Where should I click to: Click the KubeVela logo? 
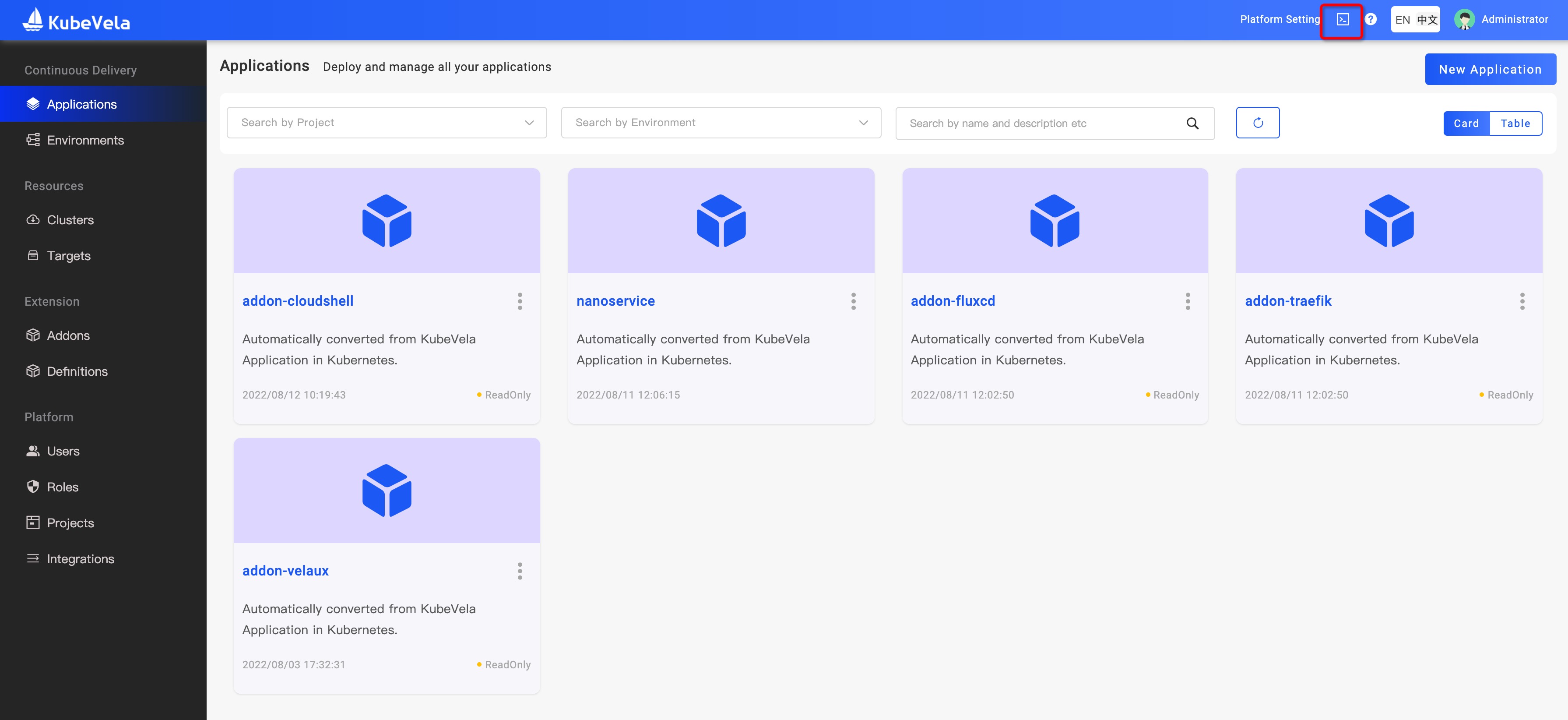pos(76,21)
